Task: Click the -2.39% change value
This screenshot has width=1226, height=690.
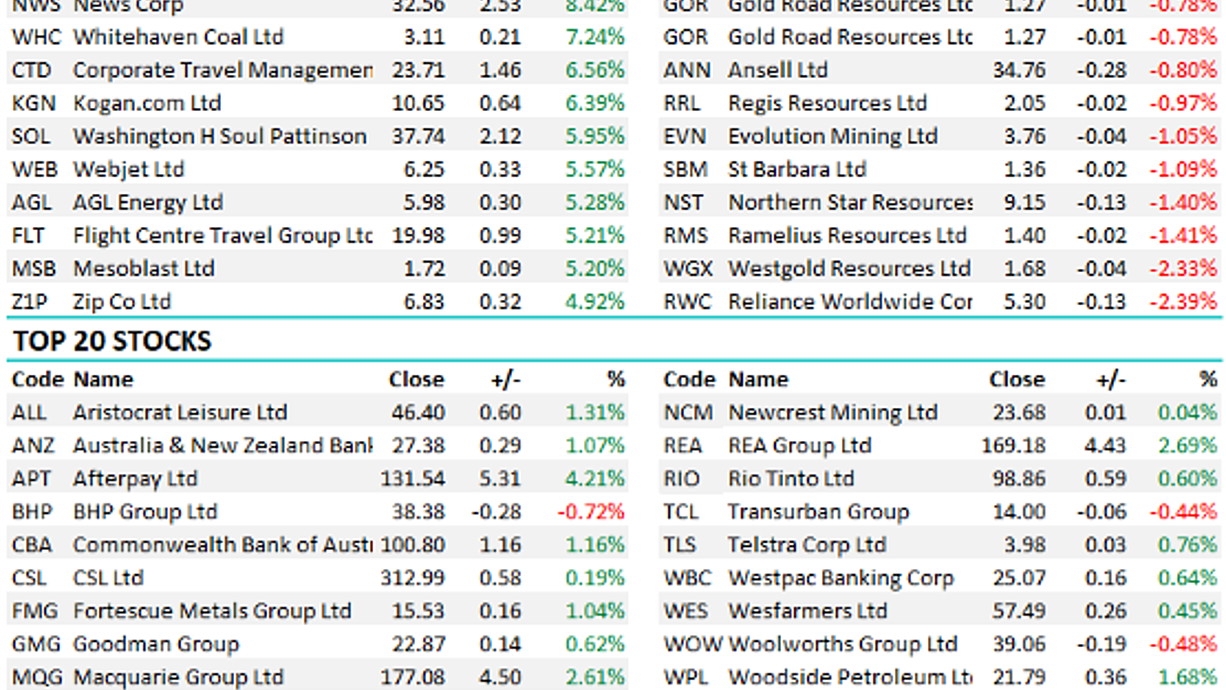Action: (1184, 301)
